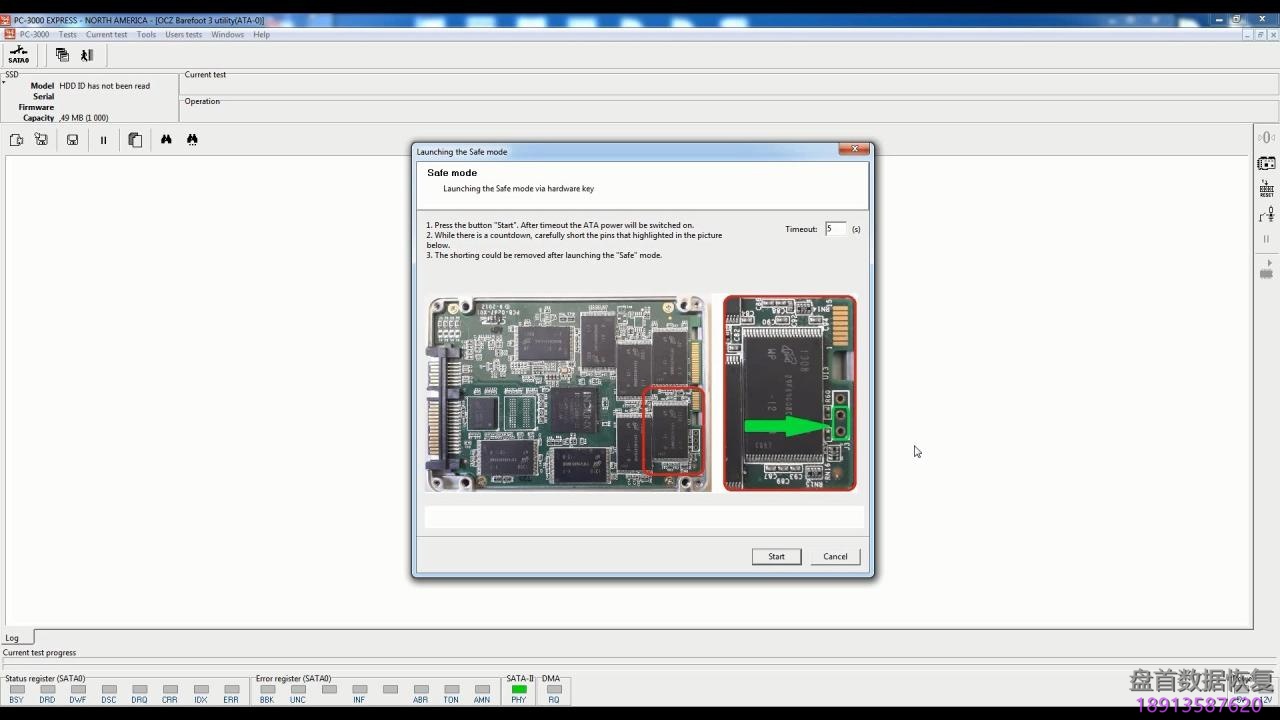Open the search binoculars icon on the toolbar

point(166,139)
